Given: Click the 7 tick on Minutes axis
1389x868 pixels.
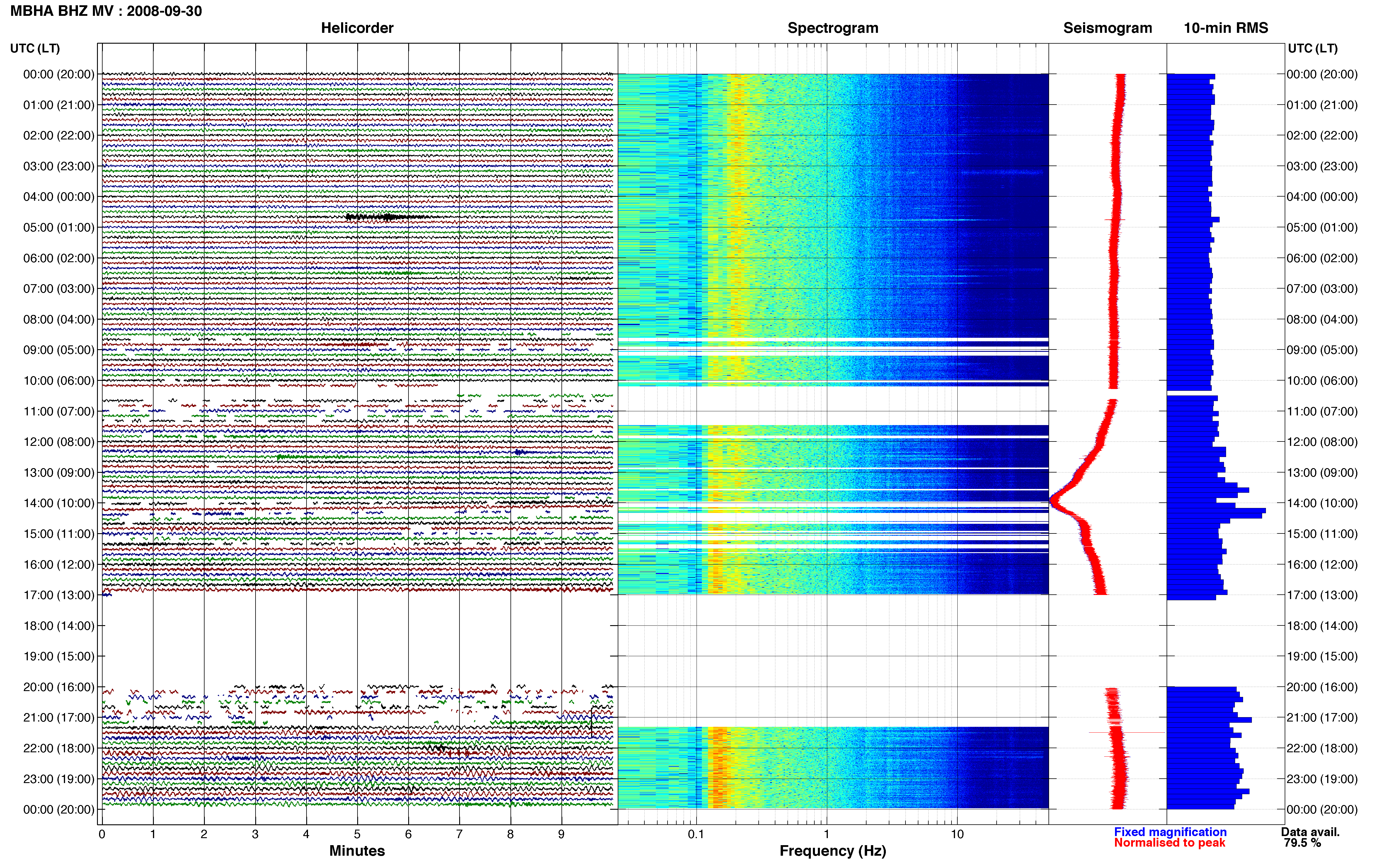Looking at the screenshot, I should (x=459, y=834).
